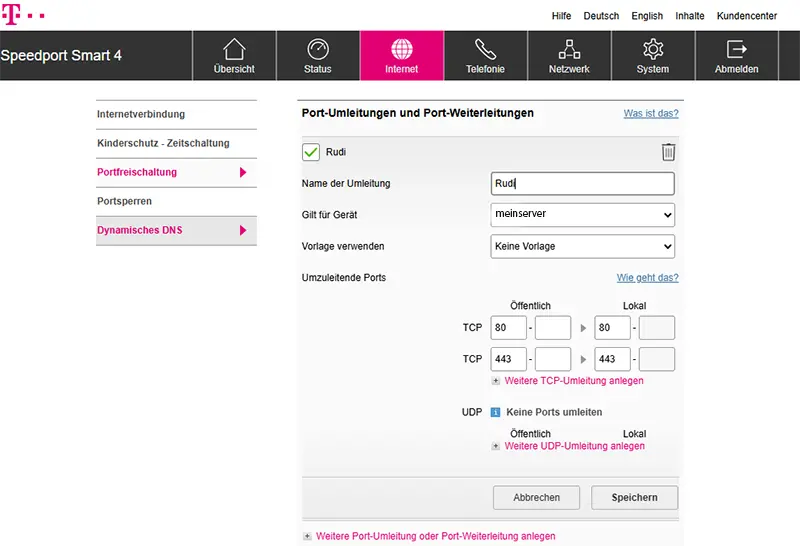Open the Übersicht home icon

[234, 50]
